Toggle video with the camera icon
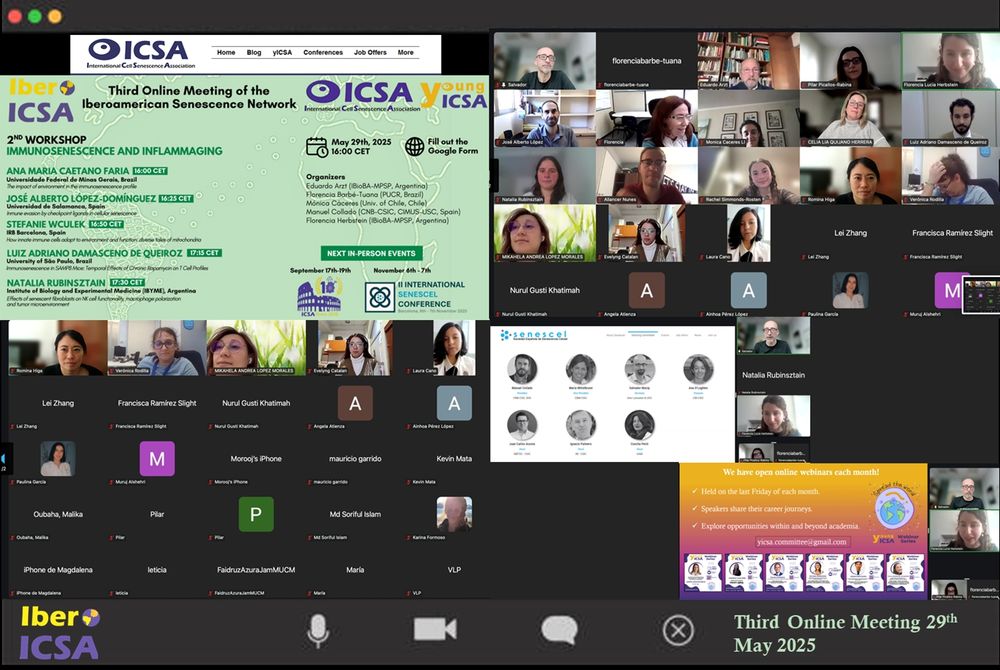Viewport: 1000px width, 670px height. 435,629
